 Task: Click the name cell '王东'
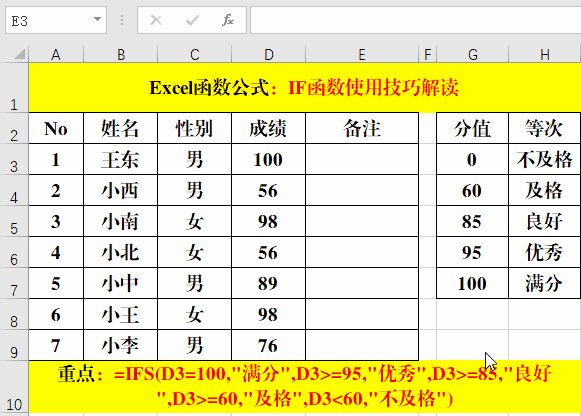point(121,159)
